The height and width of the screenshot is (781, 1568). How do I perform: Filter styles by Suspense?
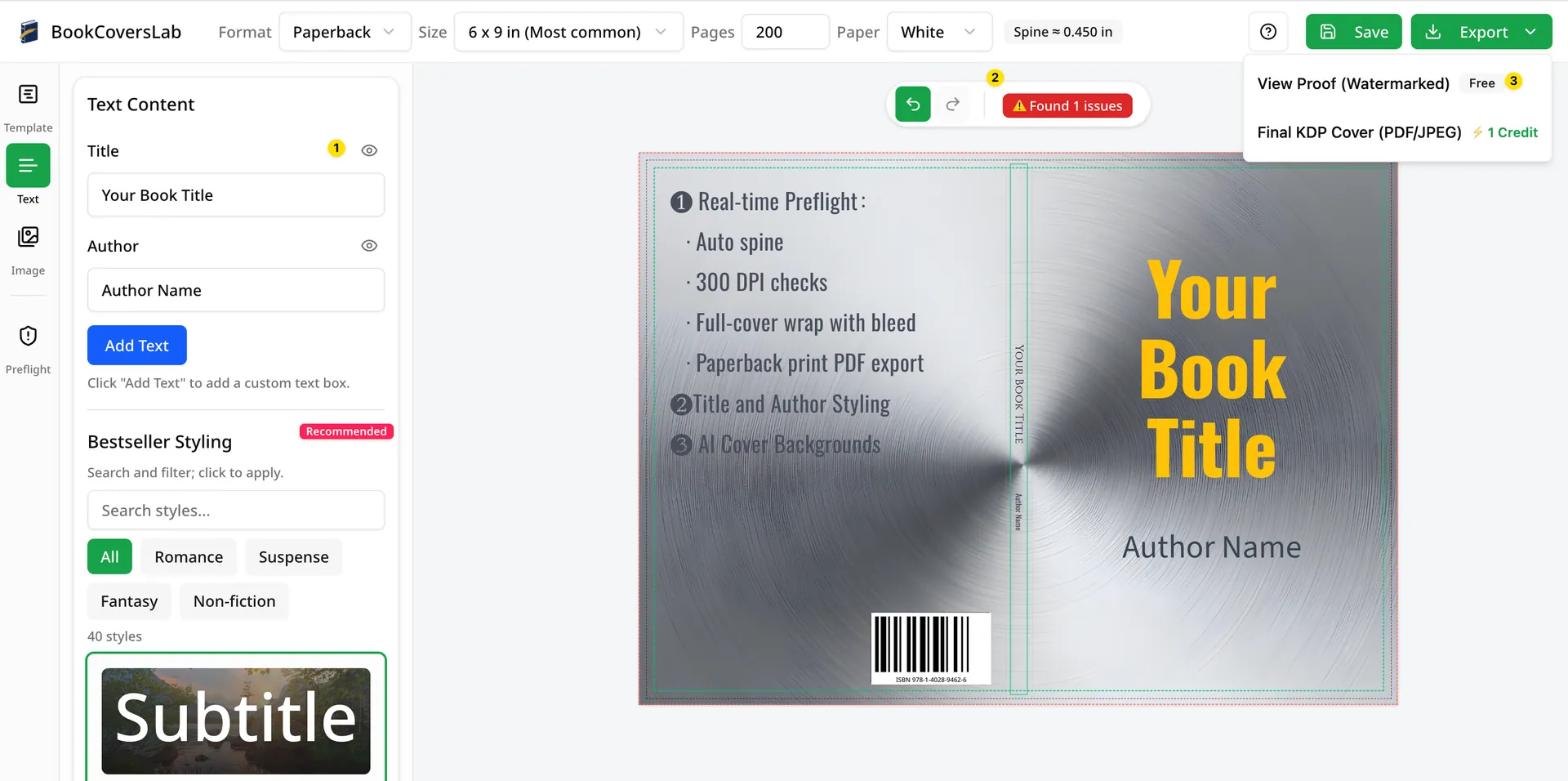click(294, 557)
